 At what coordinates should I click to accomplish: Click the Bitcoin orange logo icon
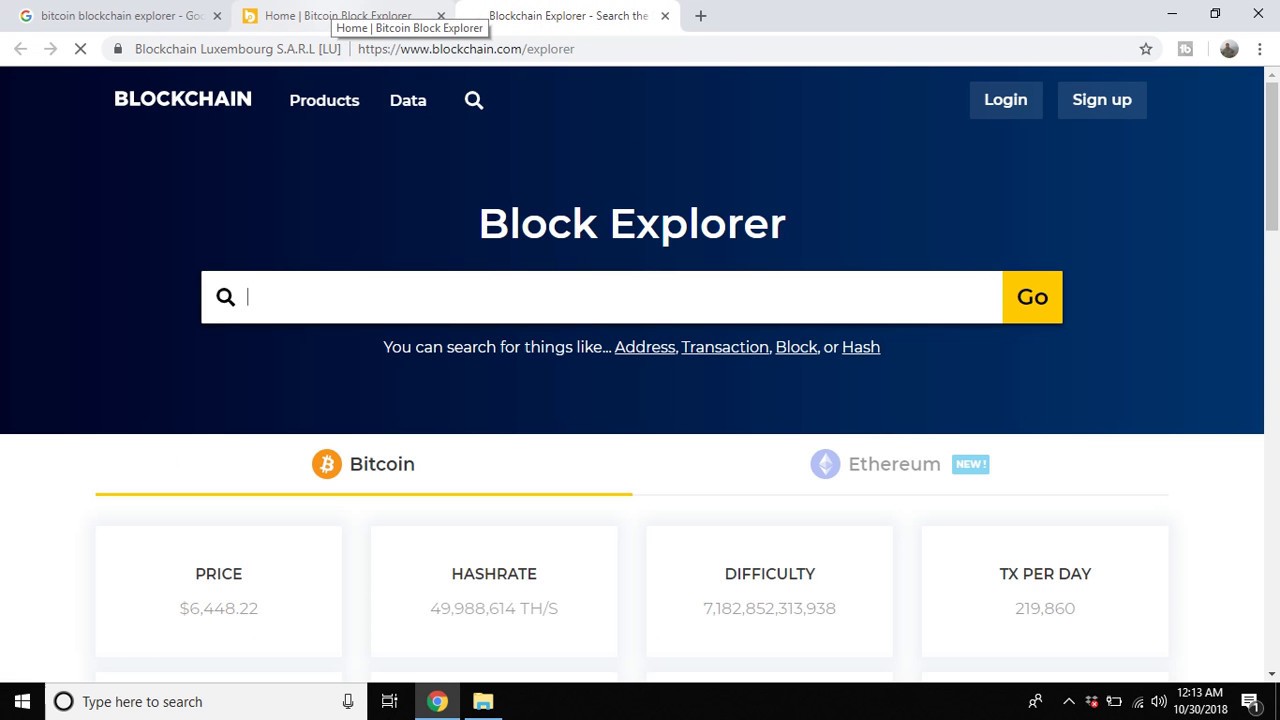[x=326, y=464]
